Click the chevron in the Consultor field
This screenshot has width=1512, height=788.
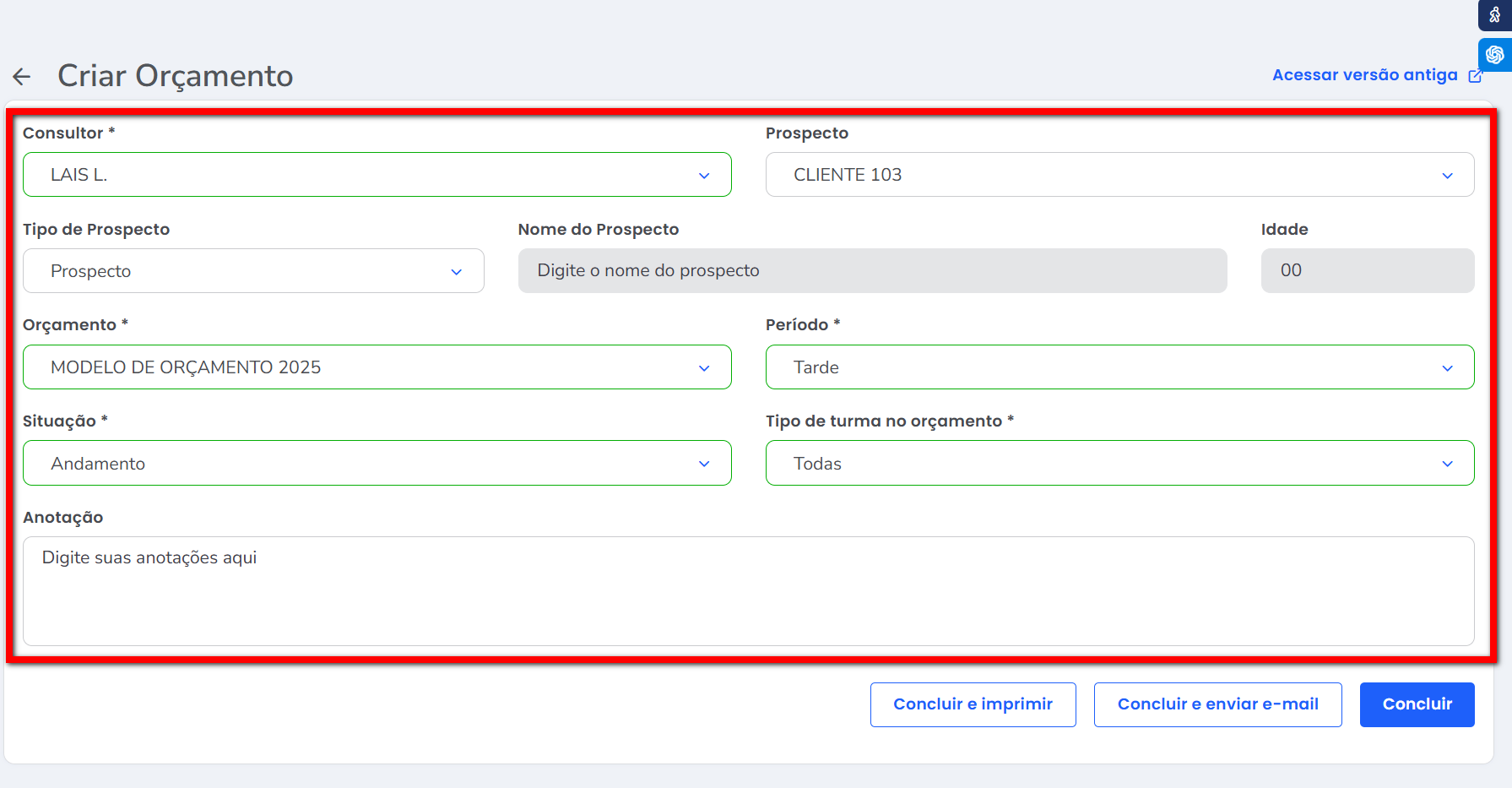click(703, 176)
